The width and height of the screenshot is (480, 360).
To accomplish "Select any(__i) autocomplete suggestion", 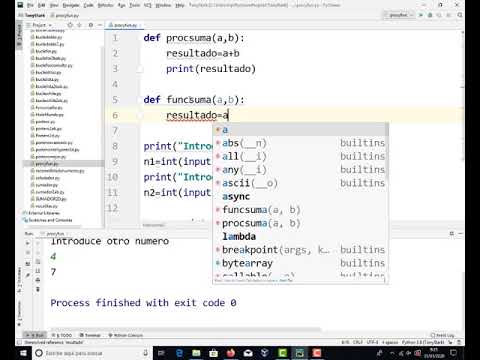I will (300, 170).
